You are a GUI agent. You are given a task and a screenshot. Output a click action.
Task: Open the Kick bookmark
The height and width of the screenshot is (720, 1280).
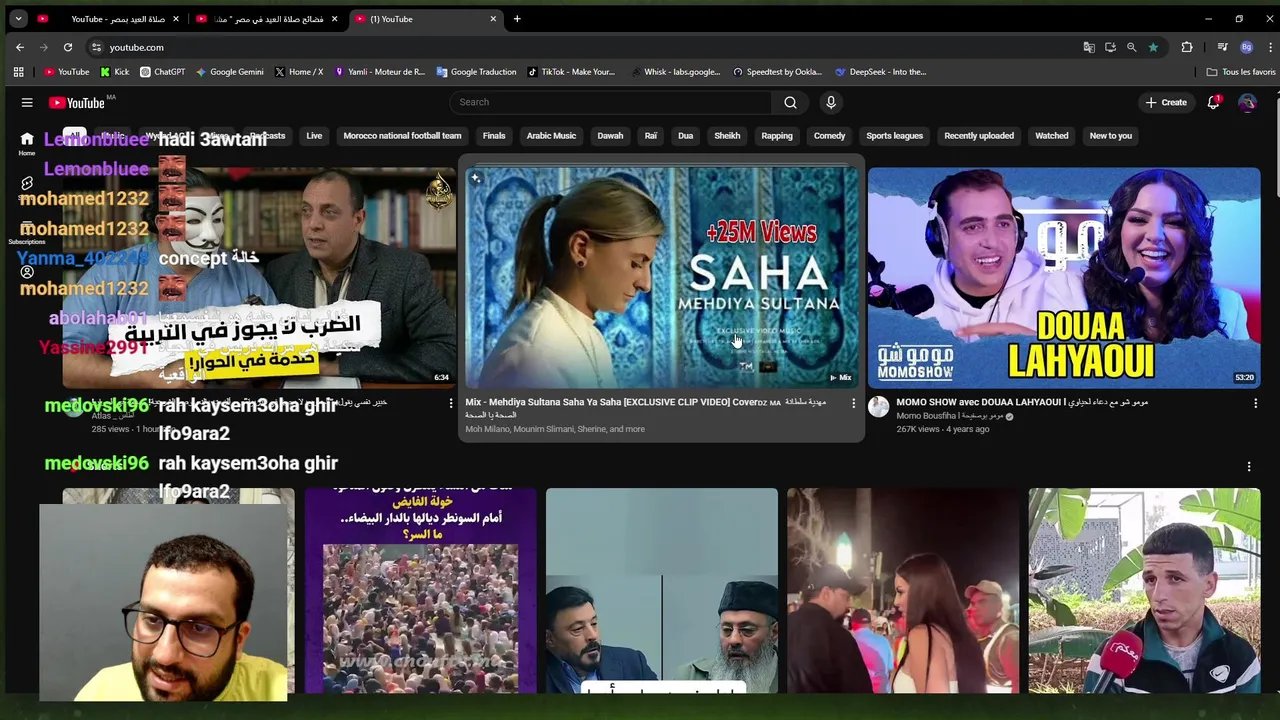(x=114, y=72)
